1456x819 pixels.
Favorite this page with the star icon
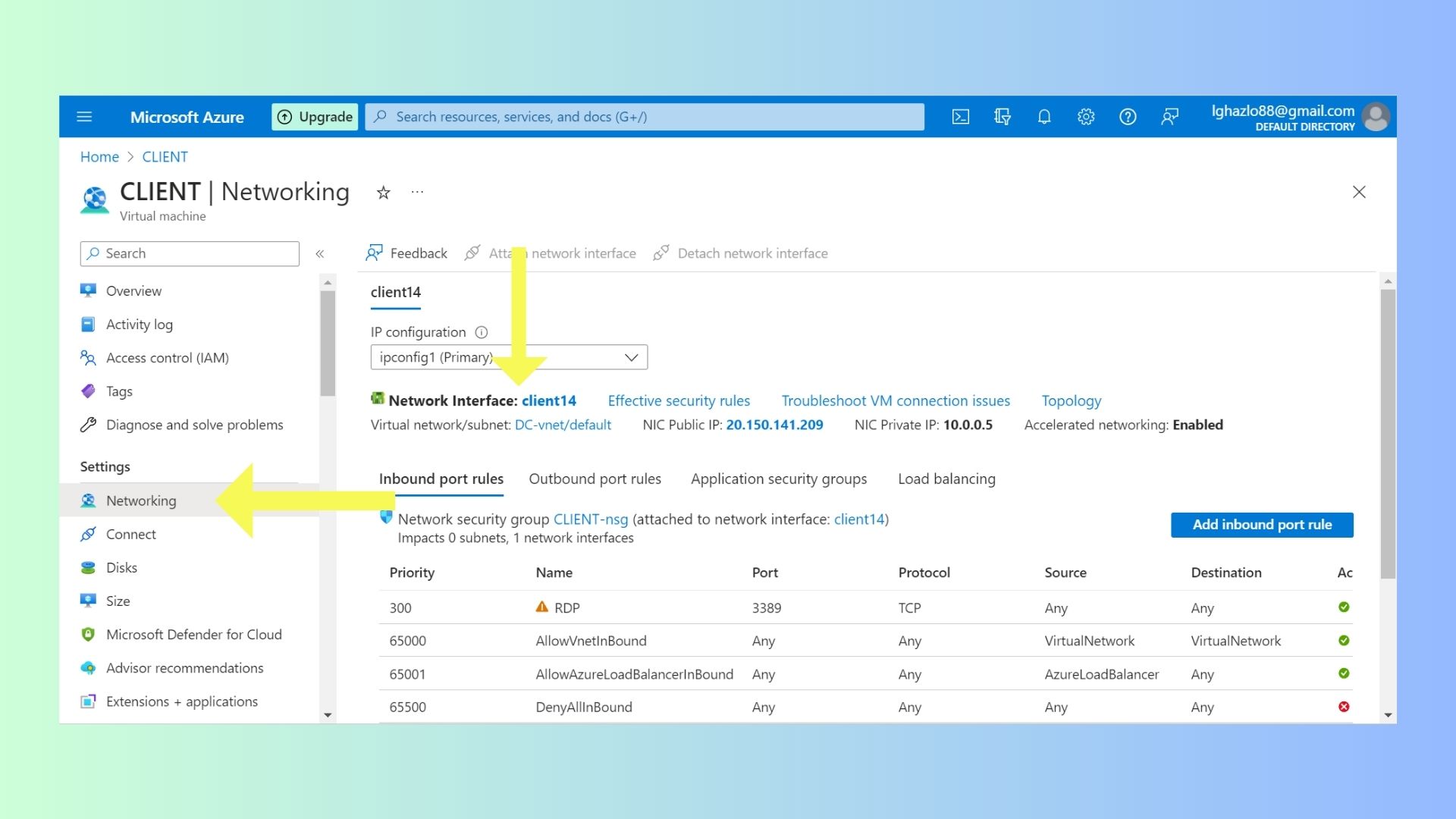(383, 193)
